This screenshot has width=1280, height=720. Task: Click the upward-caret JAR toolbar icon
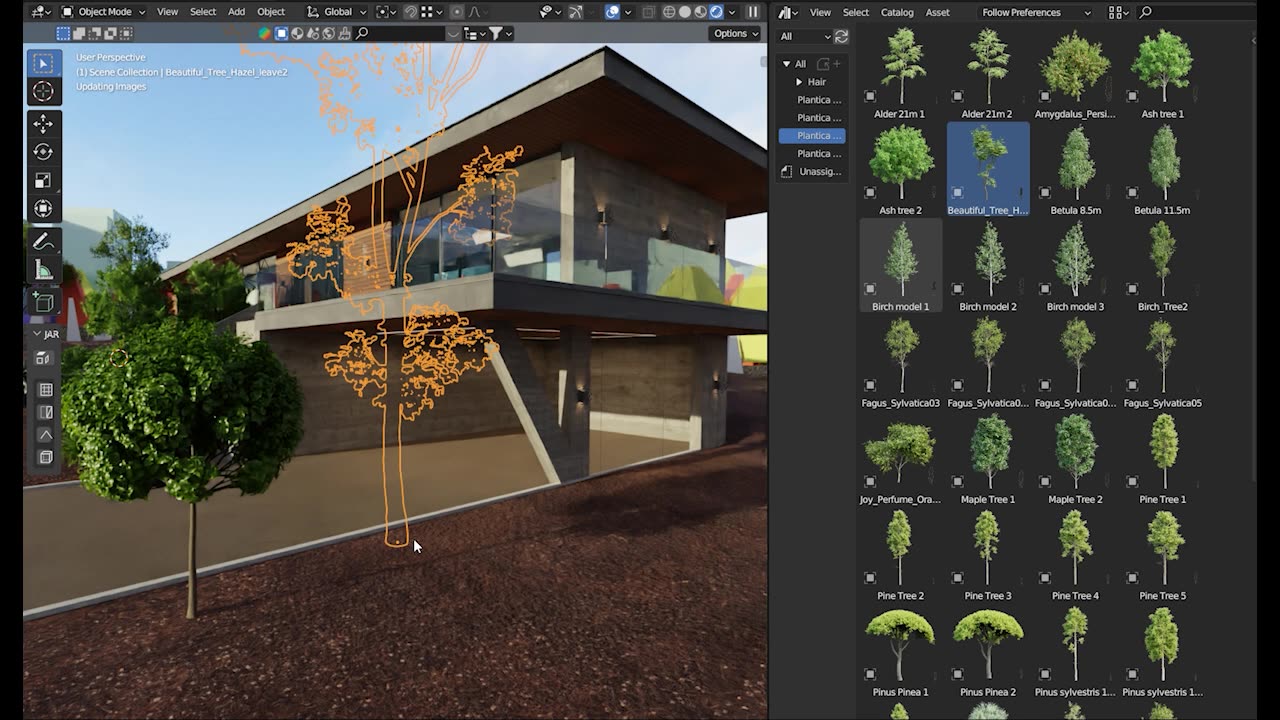[x=45, y=435]
